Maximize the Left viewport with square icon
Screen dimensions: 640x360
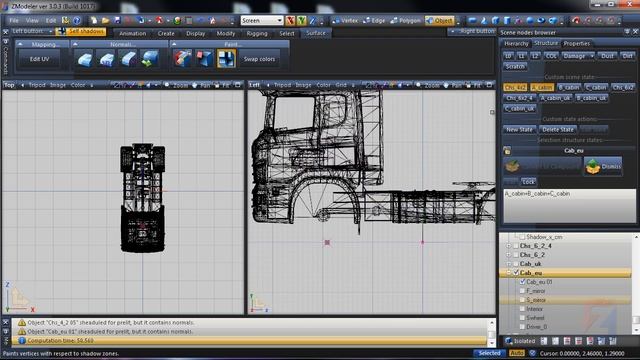pos(489,85)
